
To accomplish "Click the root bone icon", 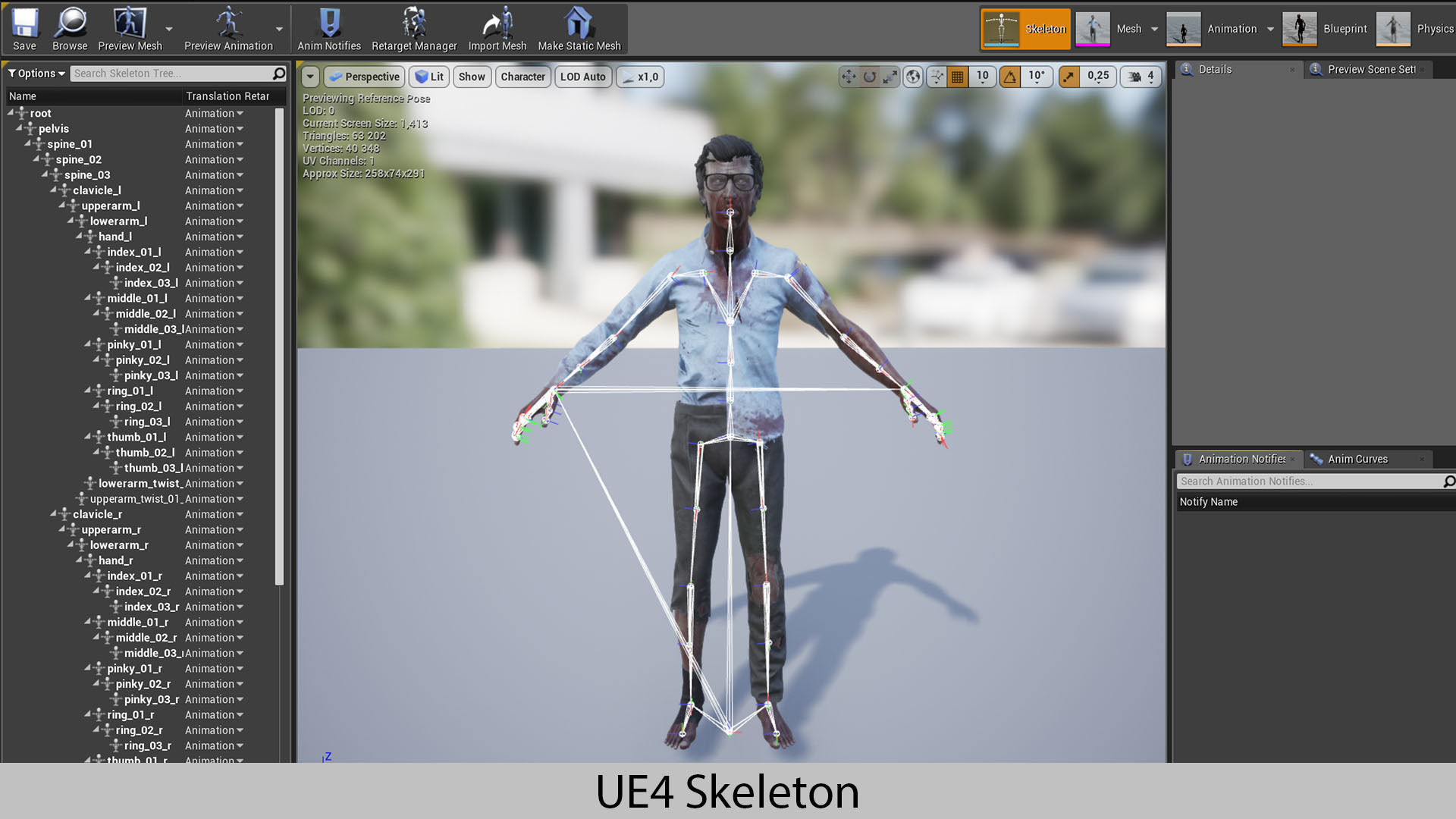I will 22,113.
